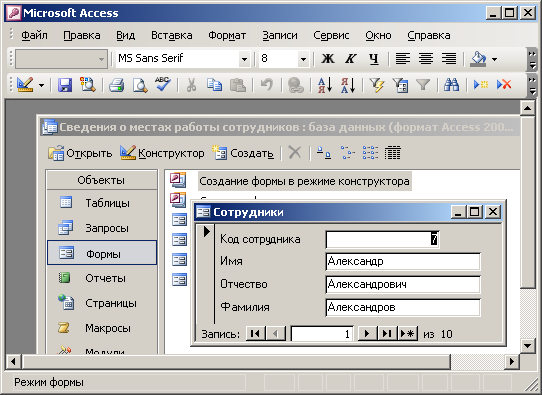
Task: Click the file search icon next to Save
Action: pos(88,85)
